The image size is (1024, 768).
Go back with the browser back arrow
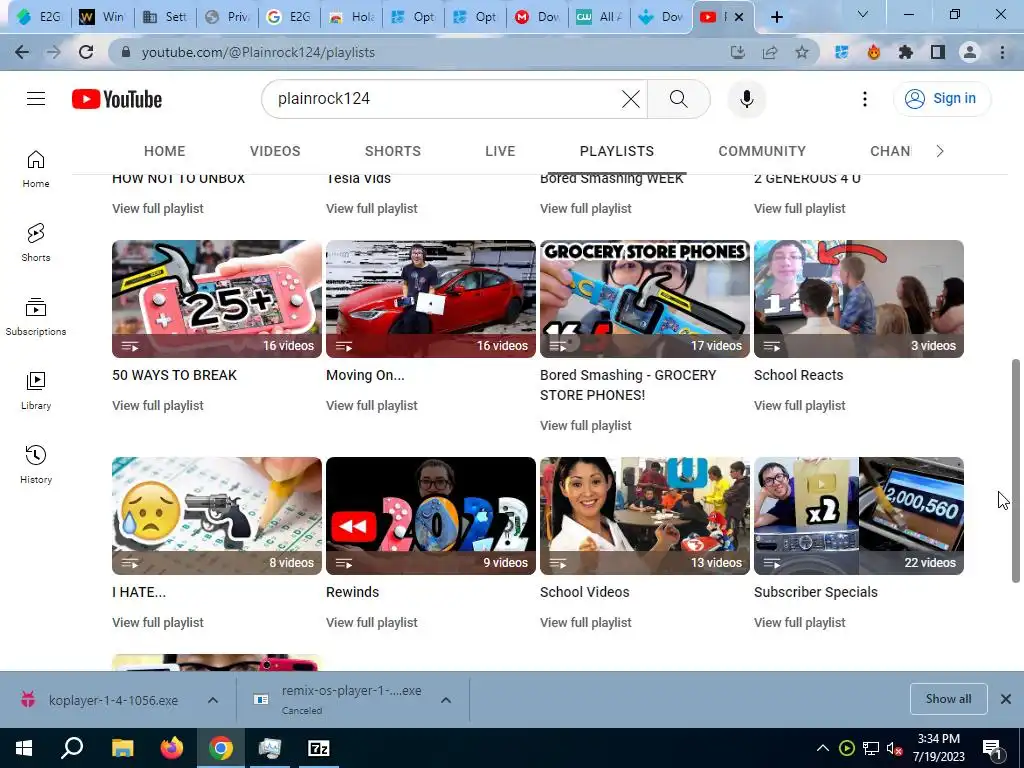[22, 52]
